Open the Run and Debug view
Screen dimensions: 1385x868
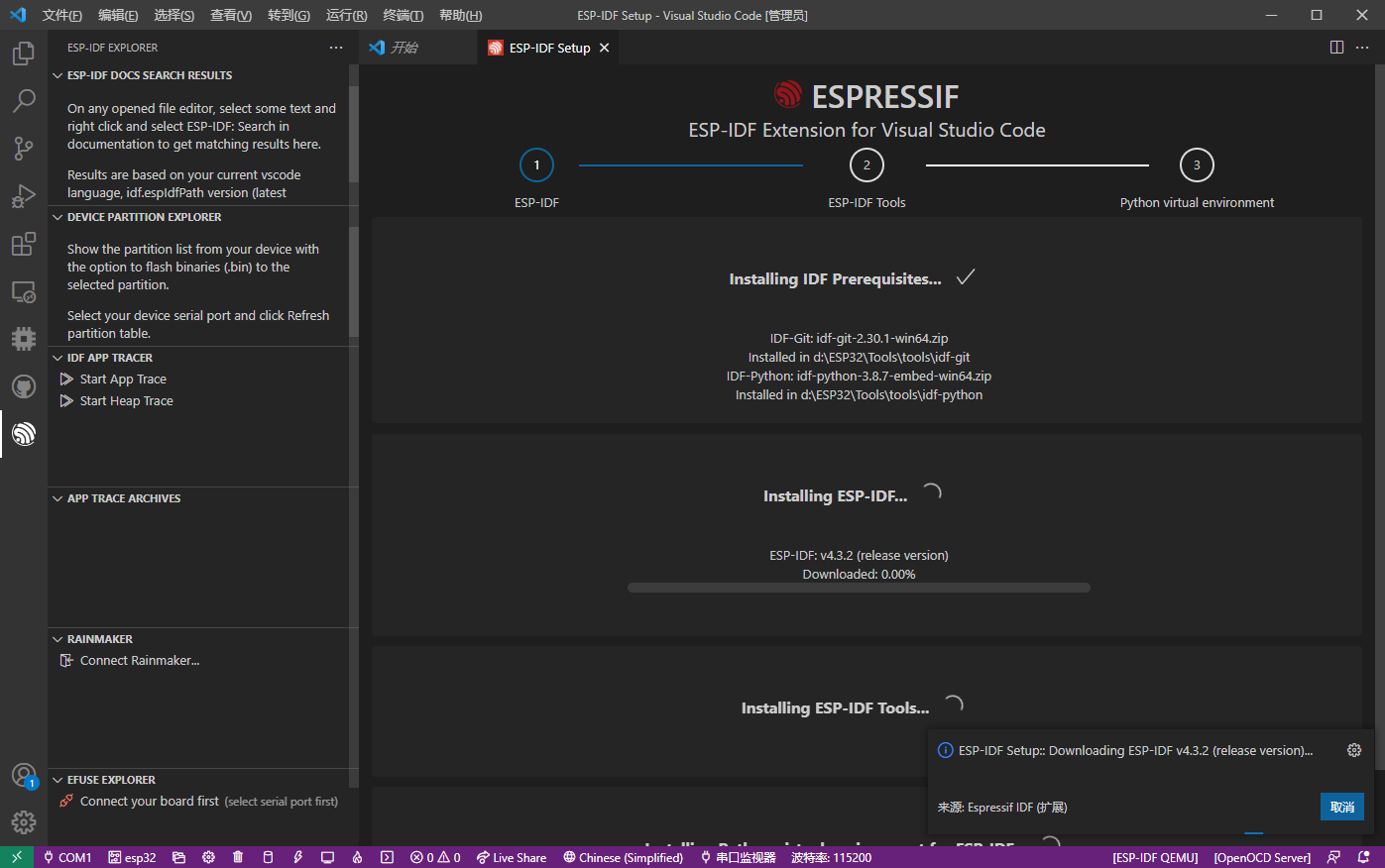[24, 196]
